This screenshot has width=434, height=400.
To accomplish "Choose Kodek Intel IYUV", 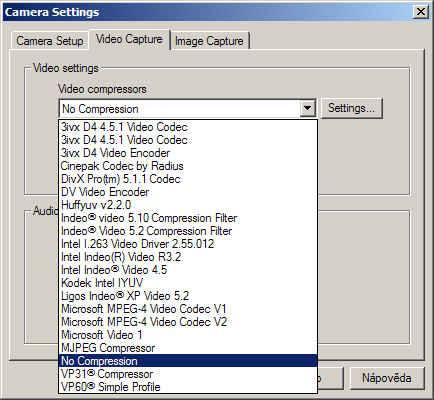I will coord(188,283).
